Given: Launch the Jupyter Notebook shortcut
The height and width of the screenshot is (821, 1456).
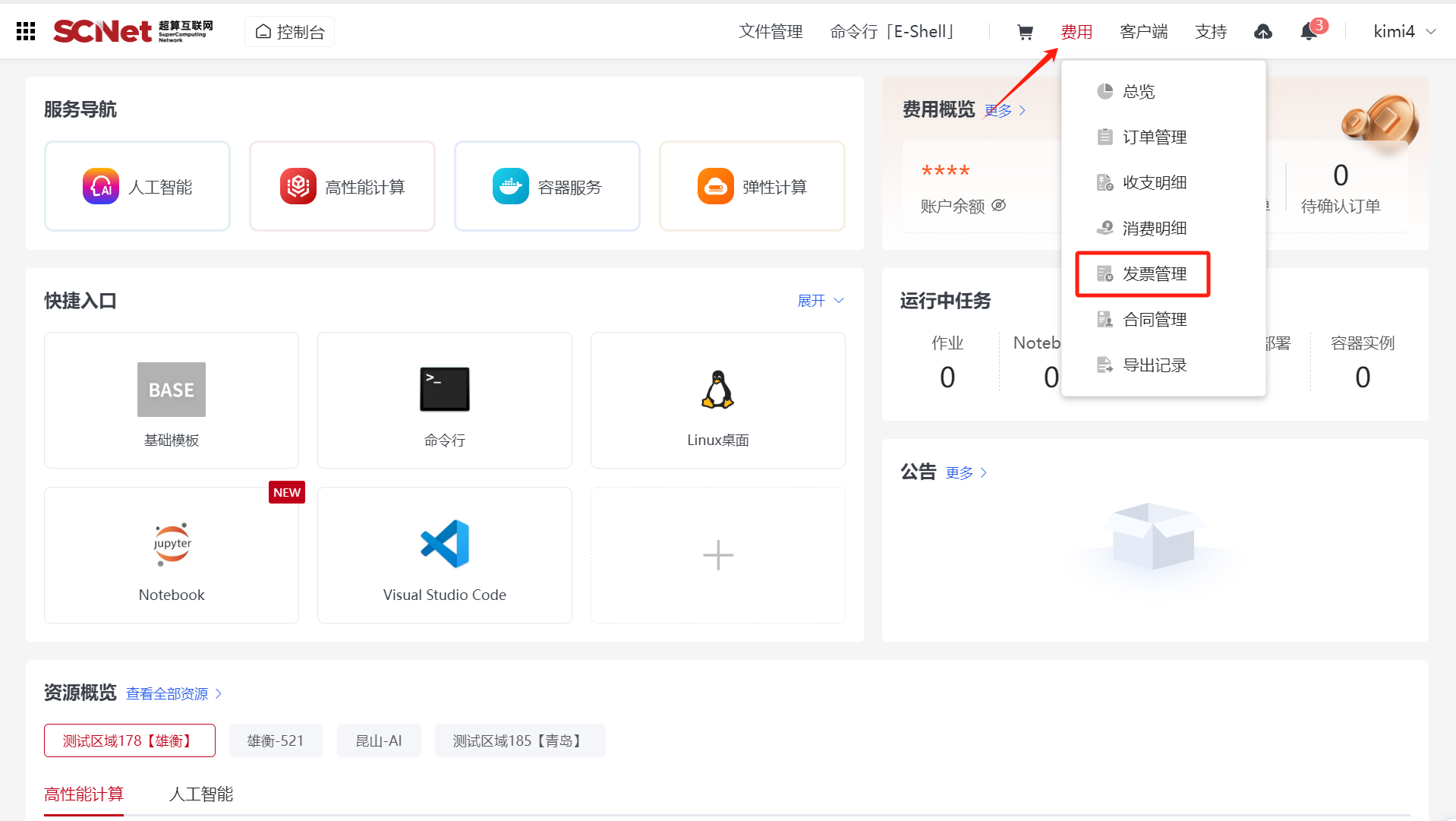Looking at the screenshot, I should click(x=172, y=555).
